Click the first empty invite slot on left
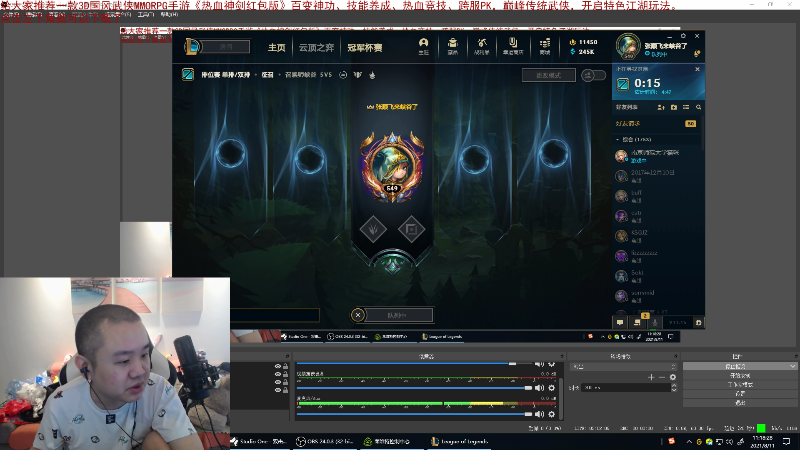The image size is (800, 450). click(x=231, y=153)
